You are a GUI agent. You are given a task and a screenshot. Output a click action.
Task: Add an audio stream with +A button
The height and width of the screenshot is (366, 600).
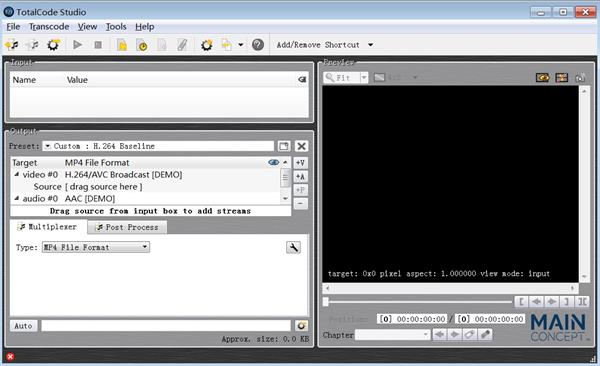(300, 176)
